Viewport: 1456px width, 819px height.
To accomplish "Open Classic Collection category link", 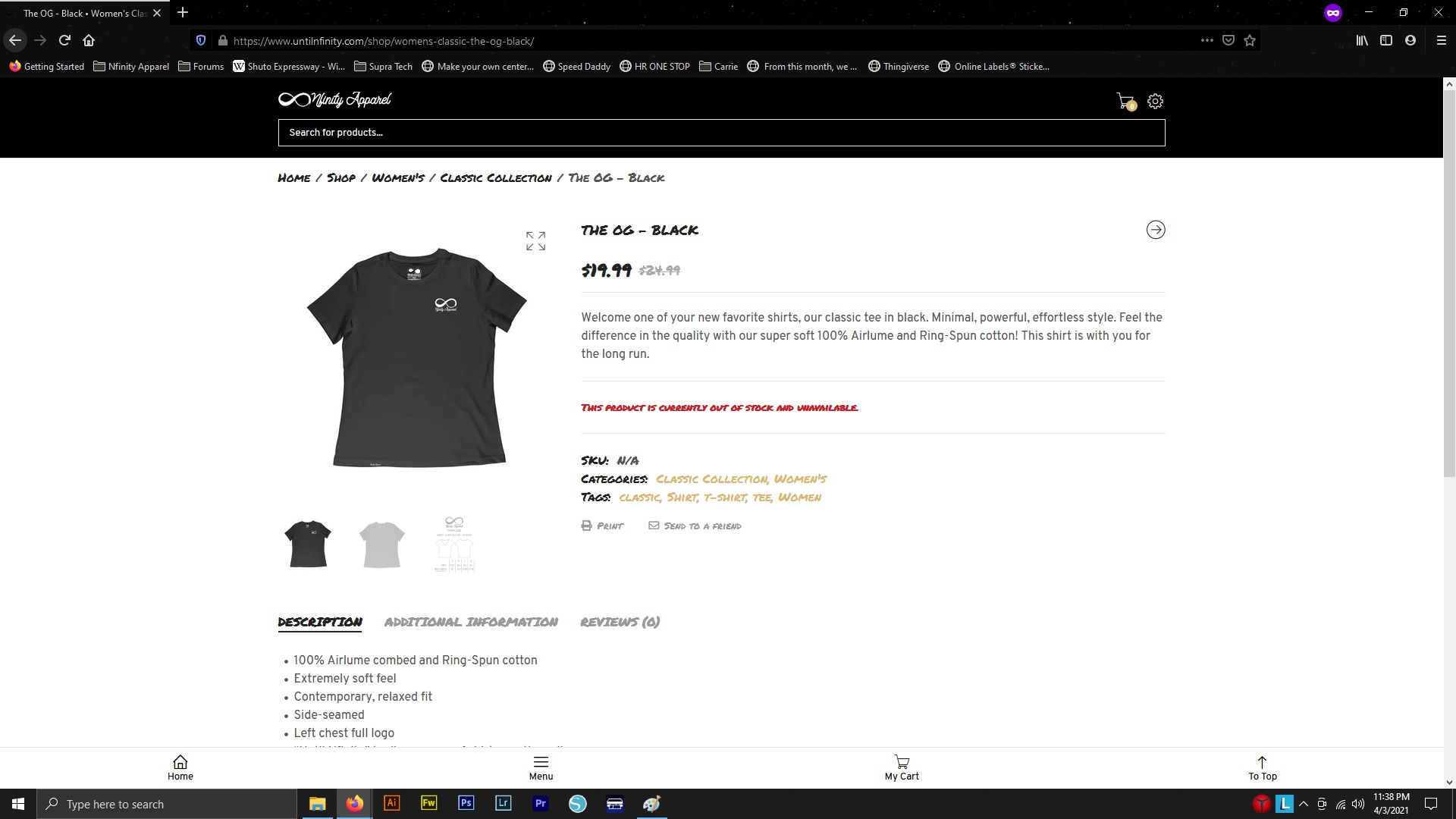I will click(x=712, y=479).
